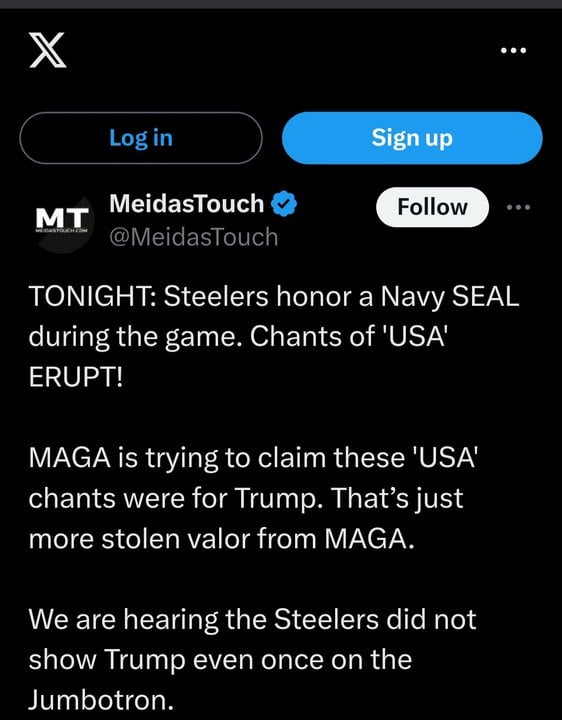The height and width of the screenshot is (720, 562).
Task: Tap the Log in button
Action: coord(141,138)
